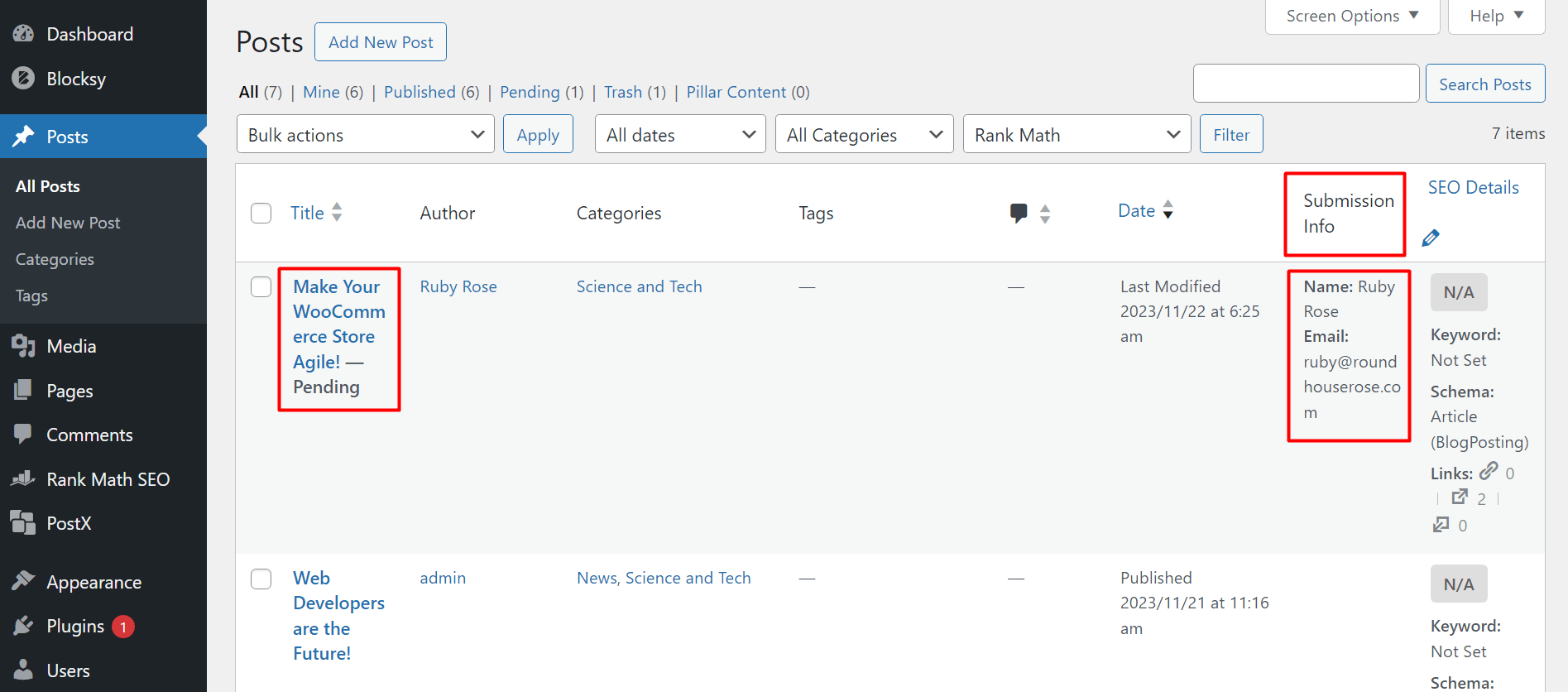
Task: Click the Comments speech bubble sidebar icon
Action: coord(23,435)
